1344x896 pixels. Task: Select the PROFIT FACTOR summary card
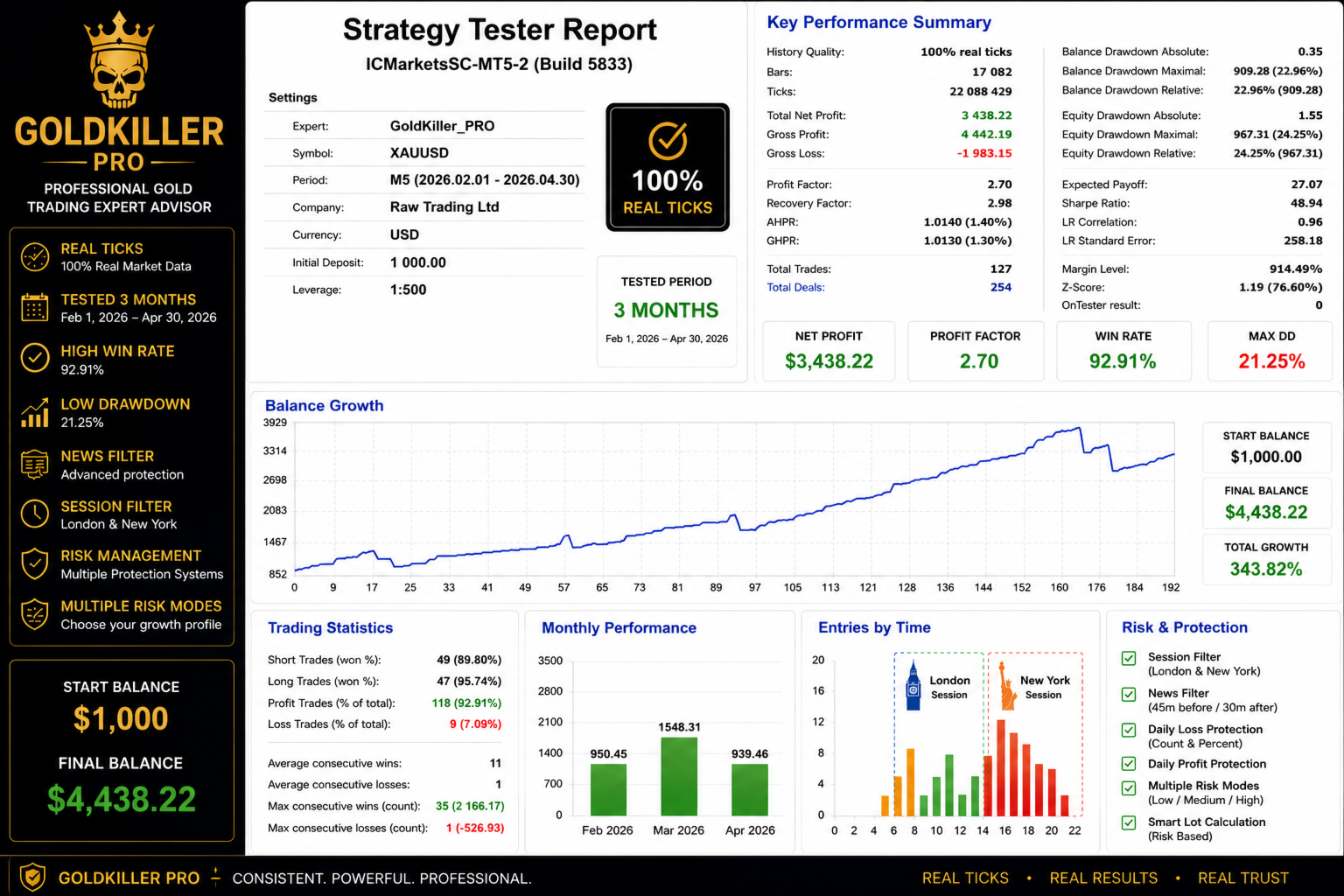point(976,351)
